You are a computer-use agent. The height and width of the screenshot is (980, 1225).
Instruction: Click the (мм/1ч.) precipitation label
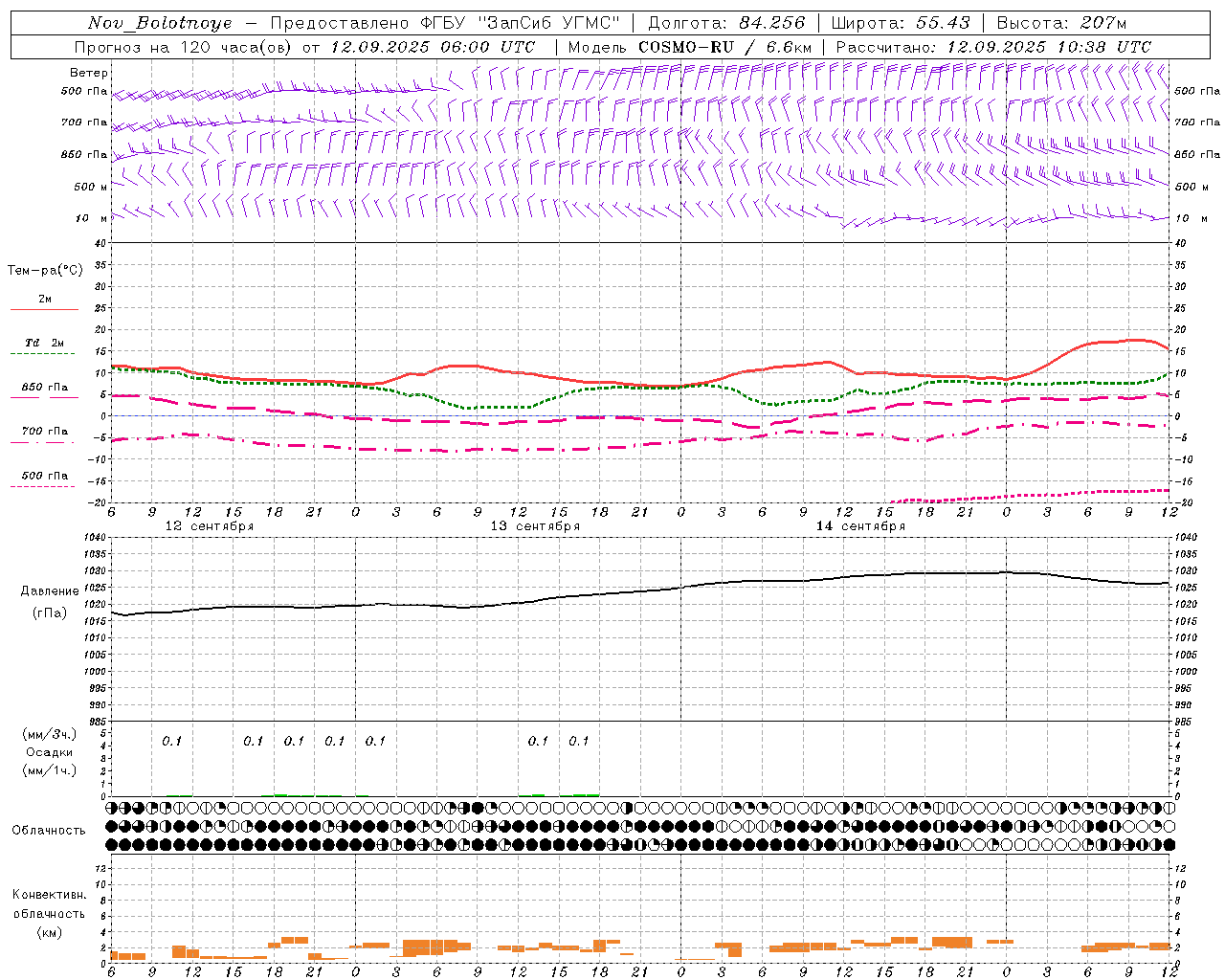(x=50, y=770)
